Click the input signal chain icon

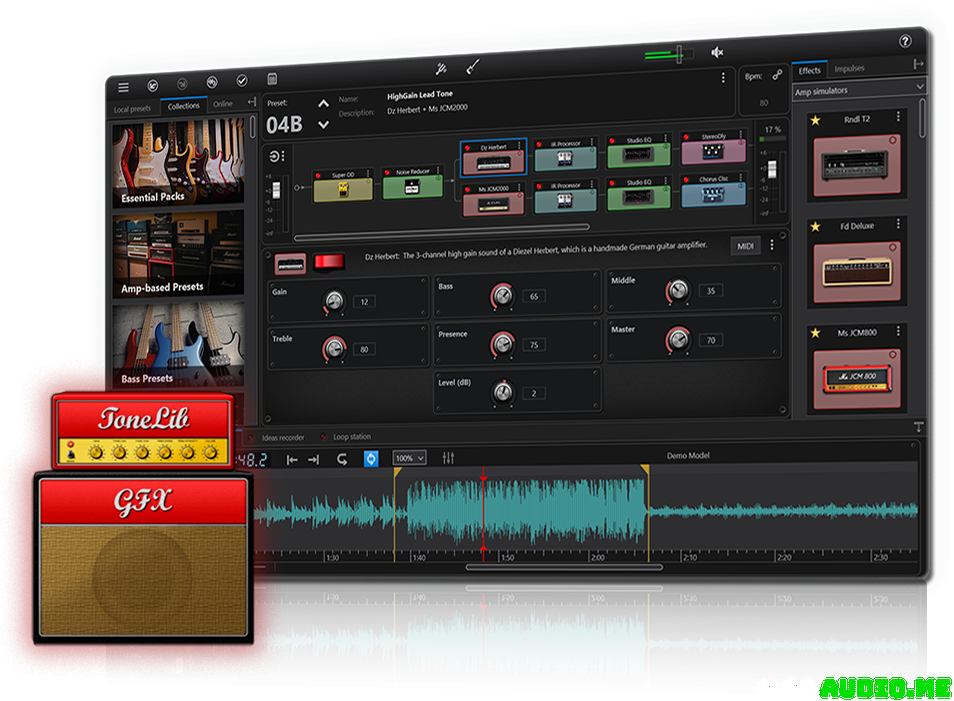tap(274, 156)
